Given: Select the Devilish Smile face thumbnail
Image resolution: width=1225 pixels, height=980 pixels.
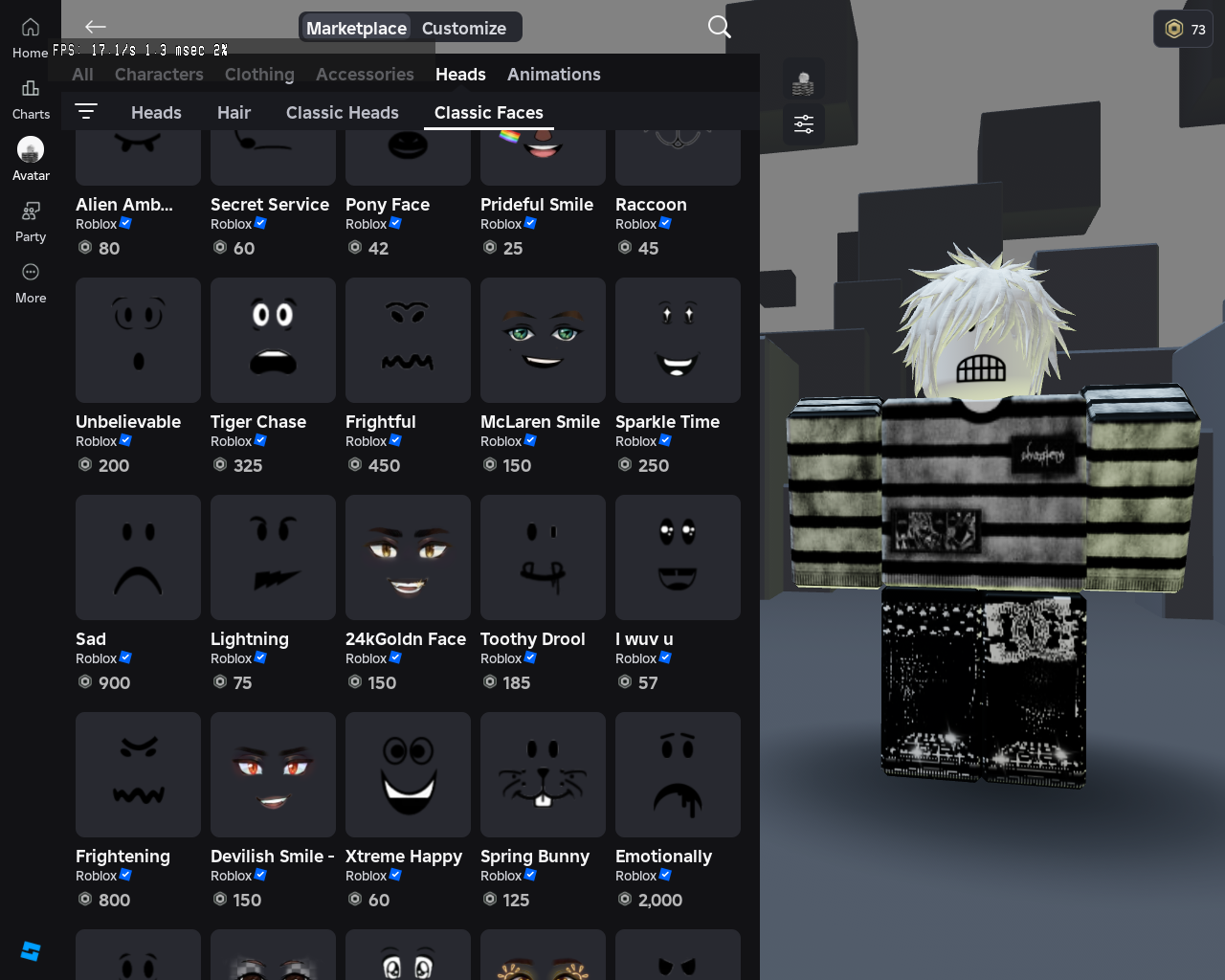Looking at the screenshot, I should 273,774.
